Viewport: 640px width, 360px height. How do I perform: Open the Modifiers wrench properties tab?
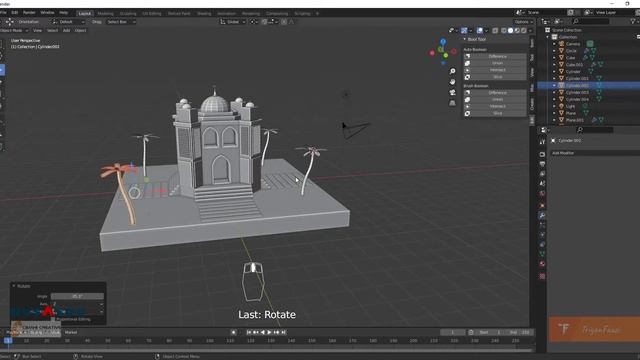coord(542,216)
